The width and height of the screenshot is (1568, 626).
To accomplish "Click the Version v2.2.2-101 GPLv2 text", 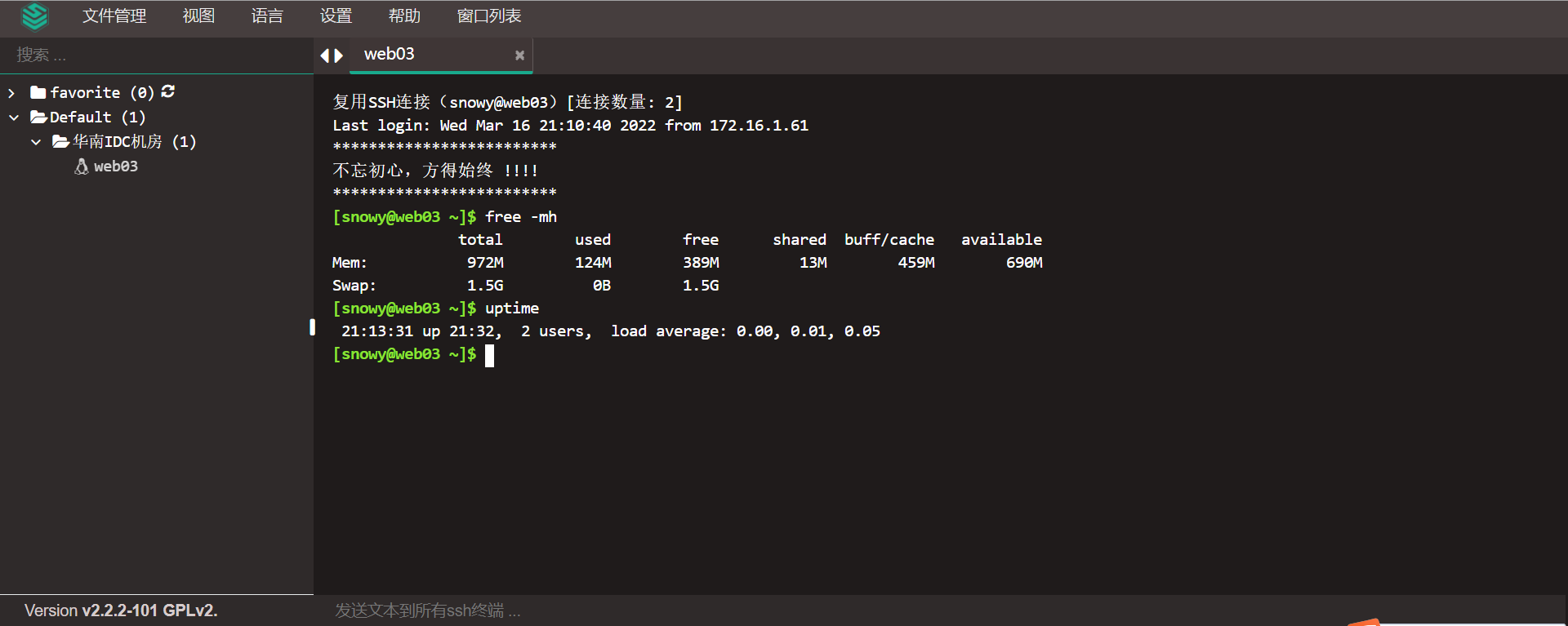I will 121,610.
